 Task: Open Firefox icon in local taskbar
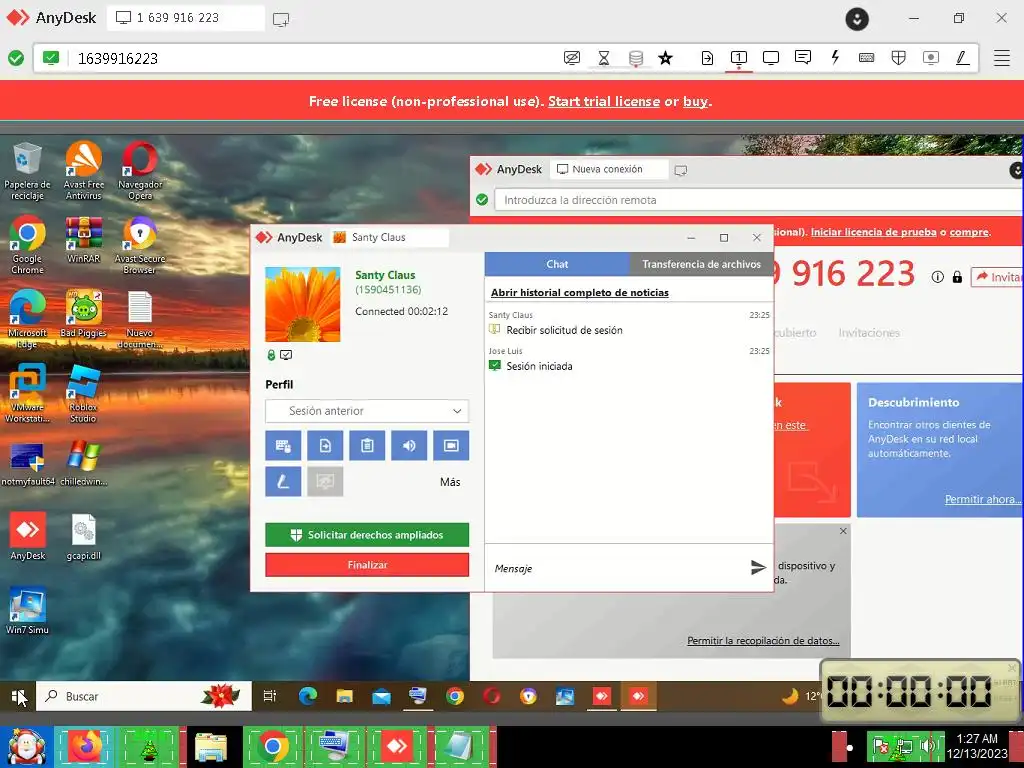[x=86, y=746]
